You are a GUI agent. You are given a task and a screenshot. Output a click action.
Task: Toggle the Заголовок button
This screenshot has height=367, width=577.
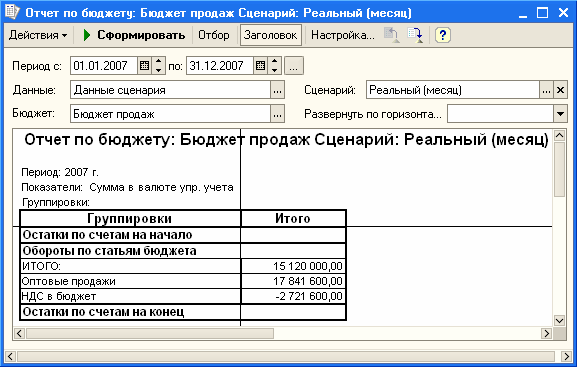tap(270, 35)
